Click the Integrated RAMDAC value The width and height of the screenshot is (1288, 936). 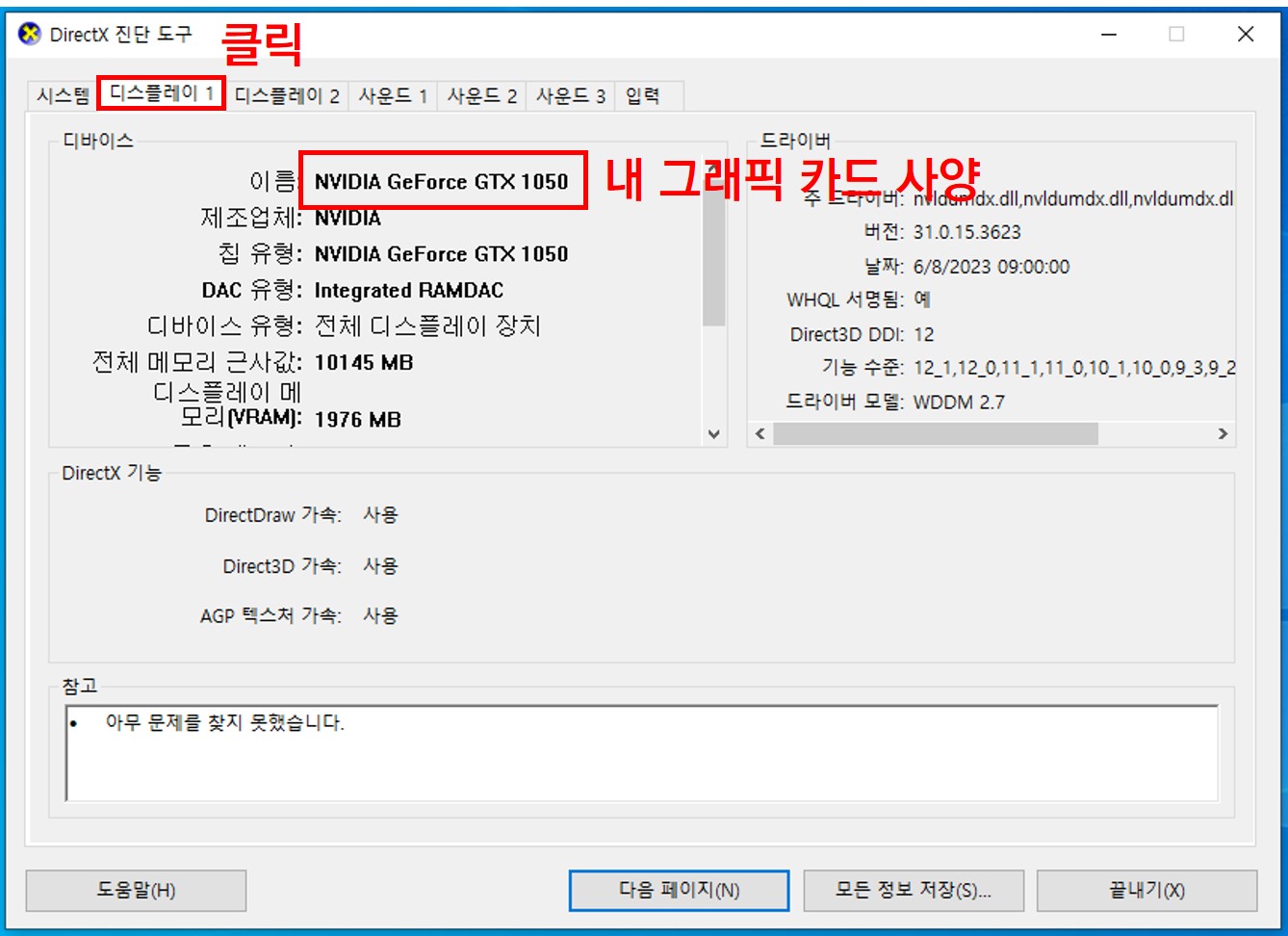coord(409,291)
